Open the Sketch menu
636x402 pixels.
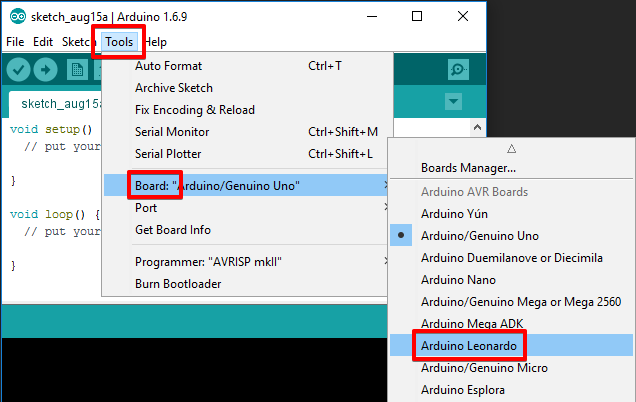tap(76, 42)
